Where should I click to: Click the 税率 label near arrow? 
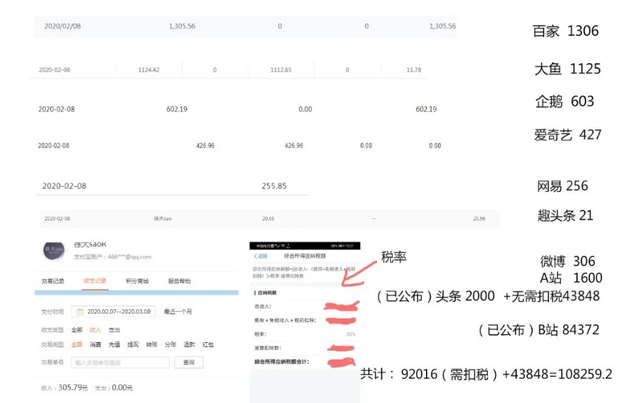point(393,257)
